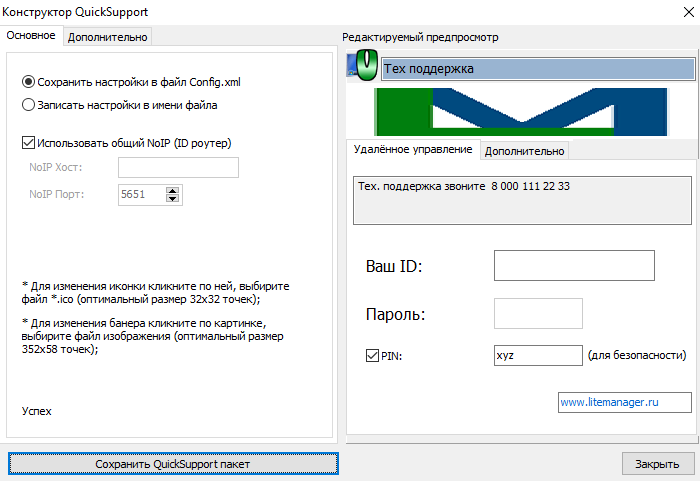Click the NoIP Хост input field
Image resolution: width=700 pixels, height=481 pixels.
[x=178, y=167]
